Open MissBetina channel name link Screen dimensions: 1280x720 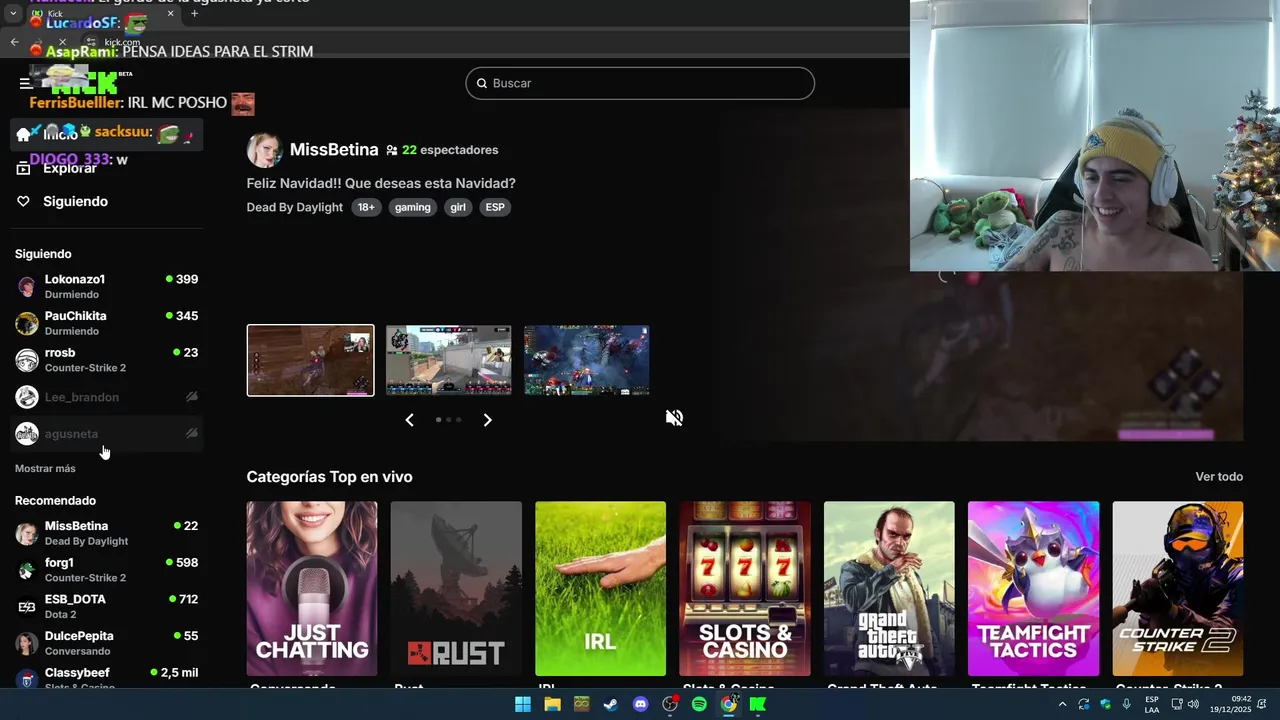coord(334,150)
